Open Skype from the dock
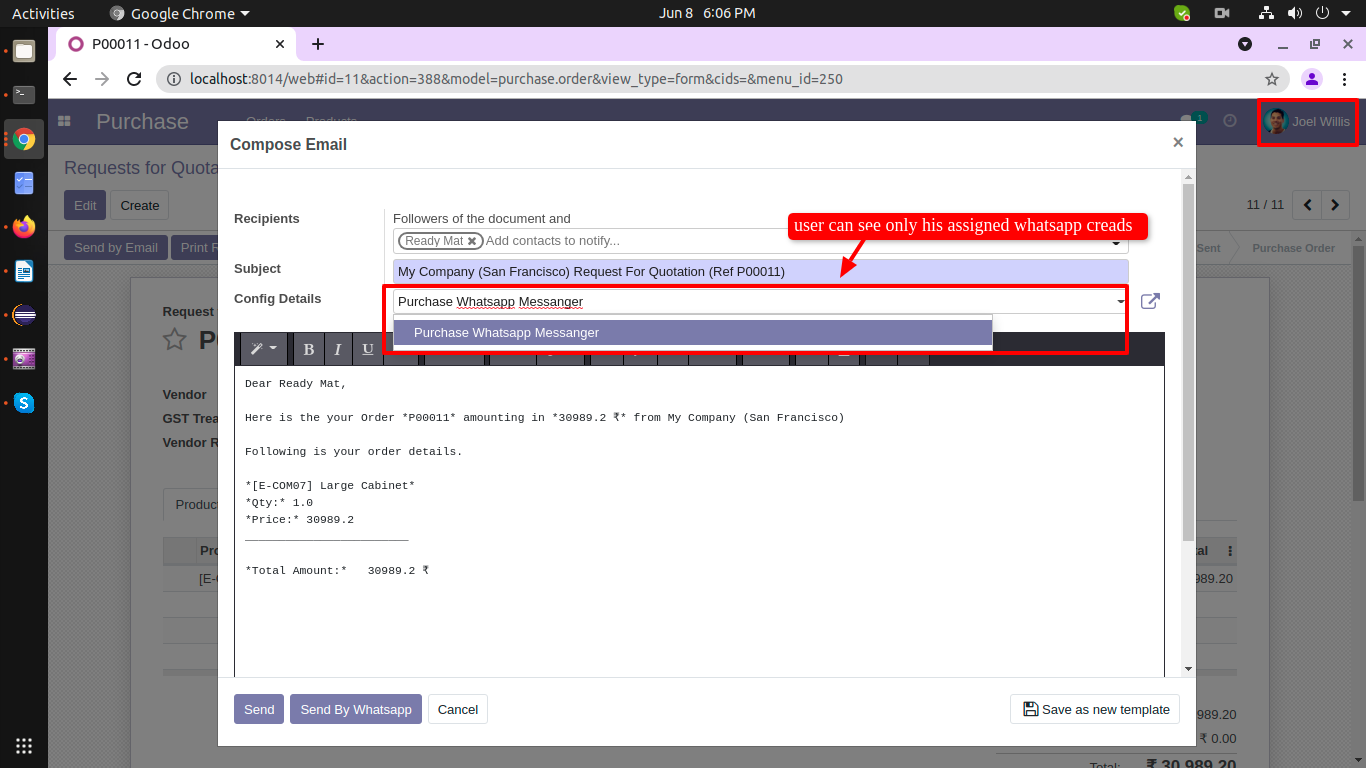 24,403
